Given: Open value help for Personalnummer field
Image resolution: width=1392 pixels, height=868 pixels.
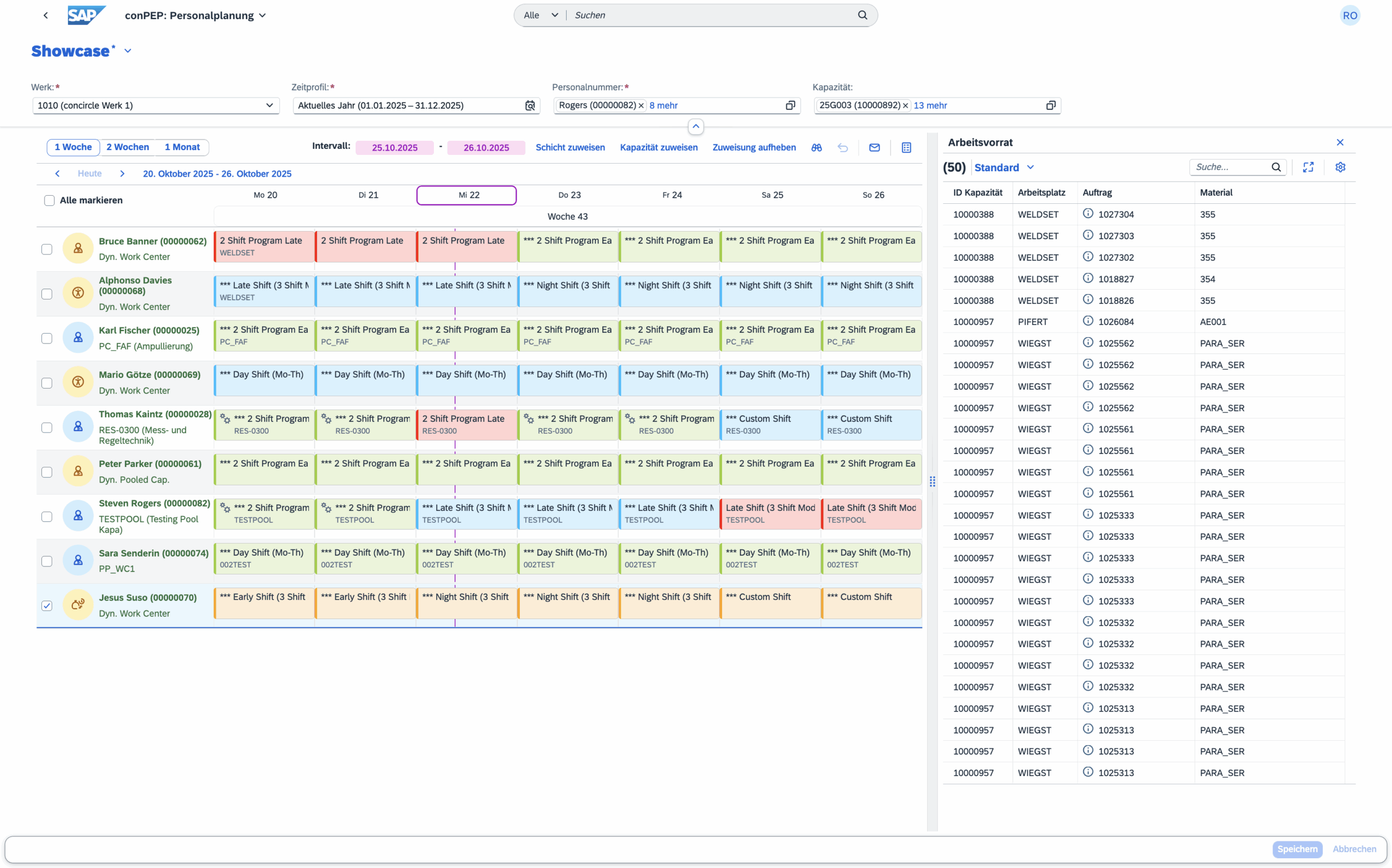Looking at the screenshot, I should 790,105.
